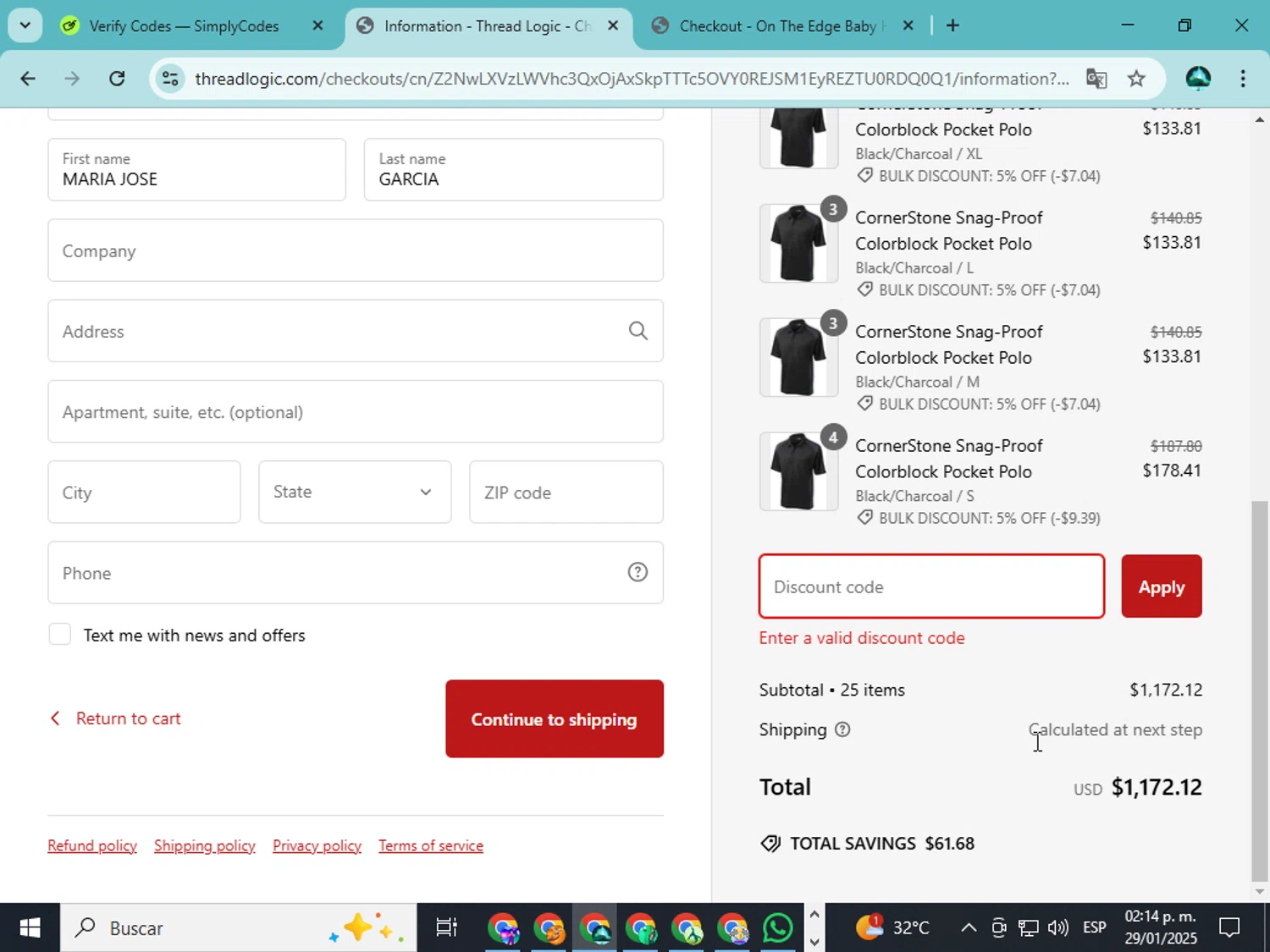Click the second Chrome icon on the taskbar
The image size is (1270, 952).
(x=549, y=928)
